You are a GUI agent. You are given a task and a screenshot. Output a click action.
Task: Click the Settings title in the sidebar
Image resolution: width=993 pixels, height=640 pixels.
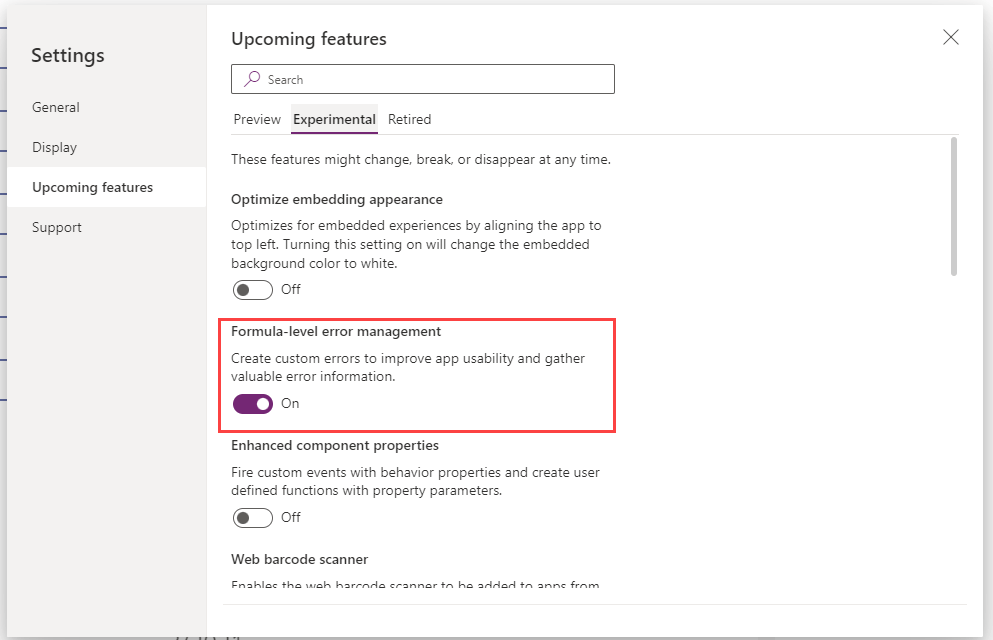pyautogui.click(x=68, y=56)
